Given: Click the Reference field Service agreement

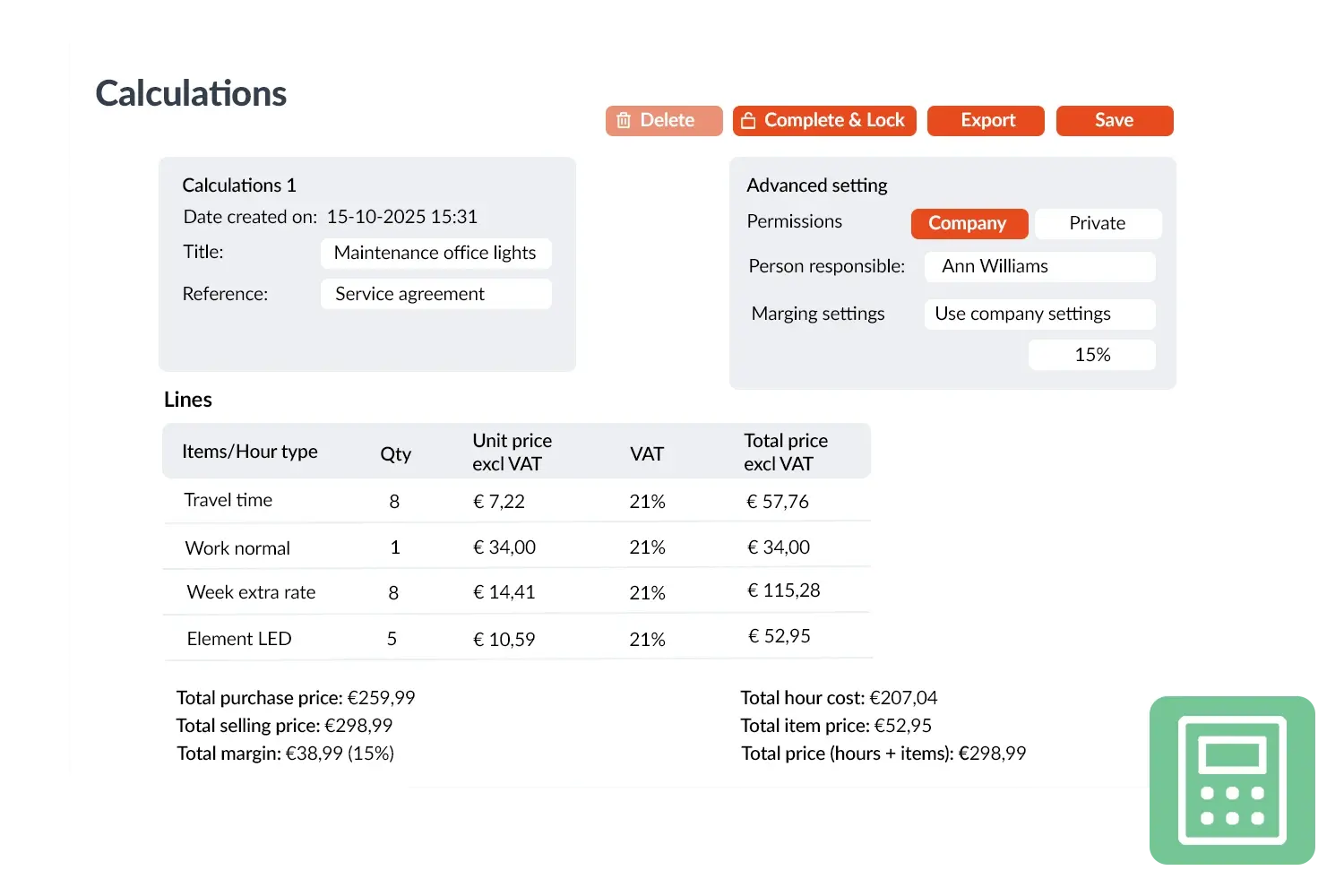Looking at the screenshot, I should click(435, 294).
